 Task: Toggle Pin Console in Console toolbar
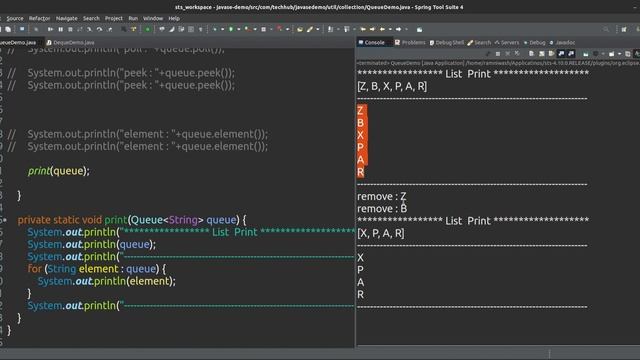click(x=586, y=54)
